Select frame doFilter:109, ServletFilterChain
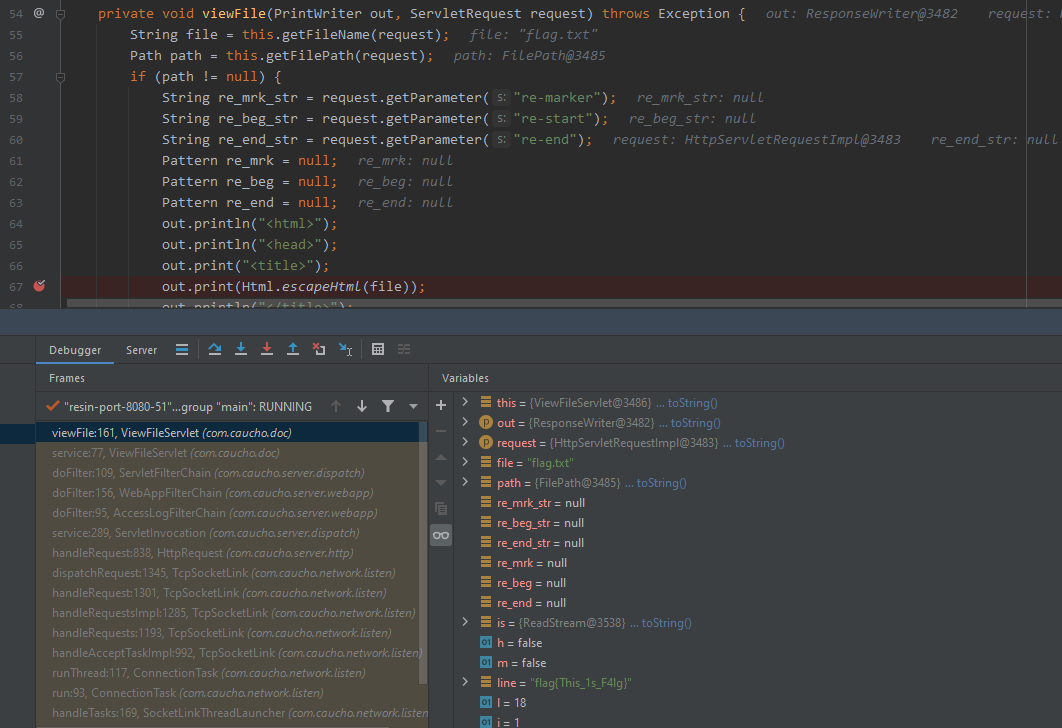 [228, 473]
